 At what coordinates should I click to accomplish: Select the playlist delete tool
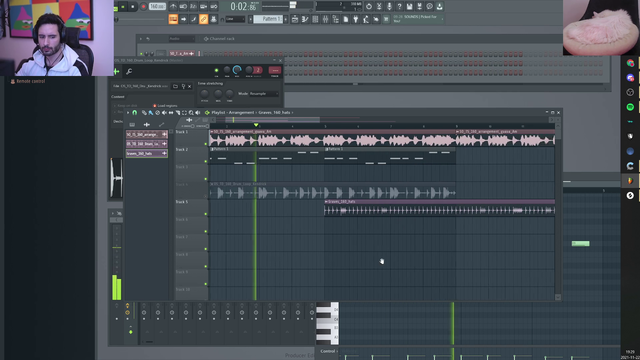click(158, 113)
